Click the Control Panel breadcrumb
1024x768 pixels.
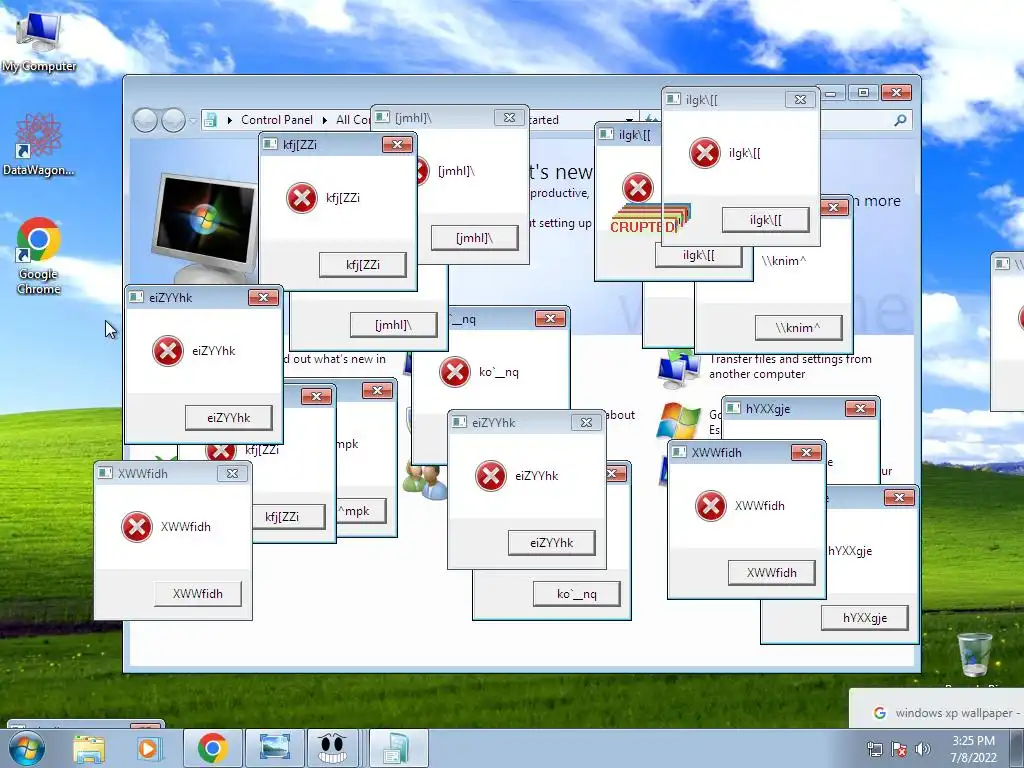coord(277,120)
